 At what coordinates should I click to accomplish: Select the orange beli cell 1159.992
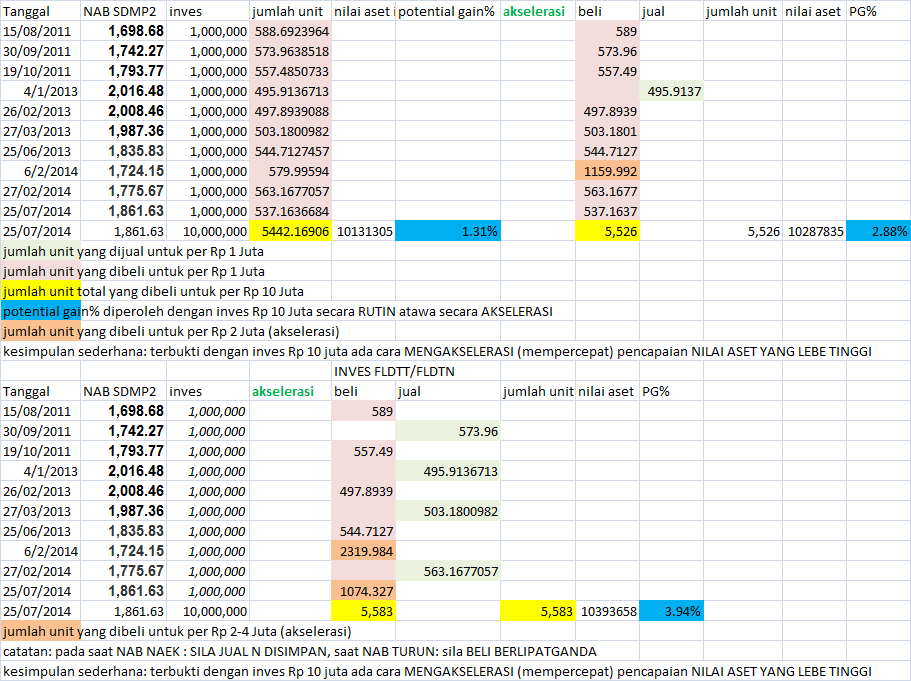[x=608, y=171]
